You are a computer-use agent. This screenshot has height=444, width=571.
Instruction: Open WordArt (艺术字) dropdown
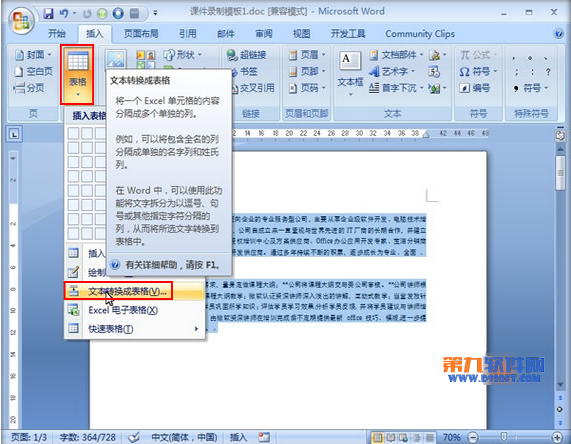point(392,71)
